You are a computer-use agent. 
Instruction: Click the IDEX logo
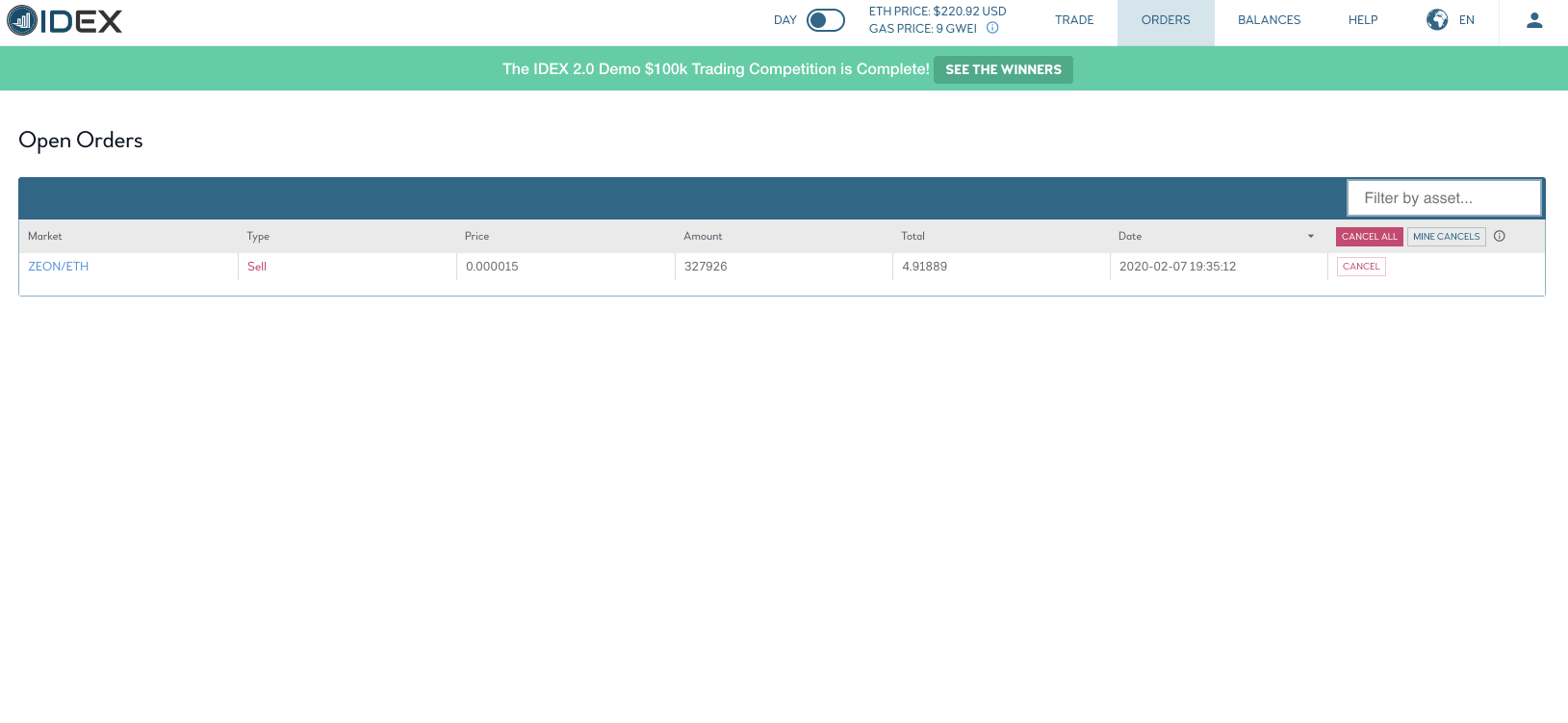click(64, 20)
